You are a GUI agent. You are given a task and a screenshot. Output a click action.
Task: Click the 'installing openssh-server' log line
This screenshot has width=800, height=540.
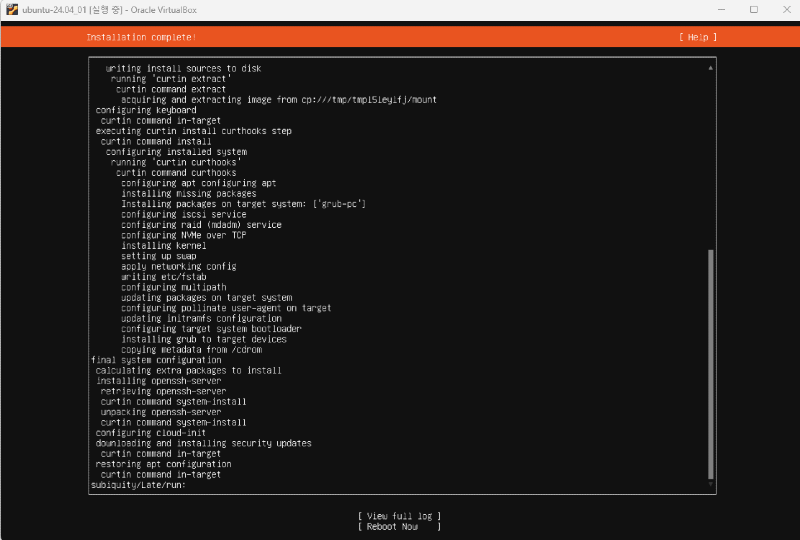click(158, 381)
